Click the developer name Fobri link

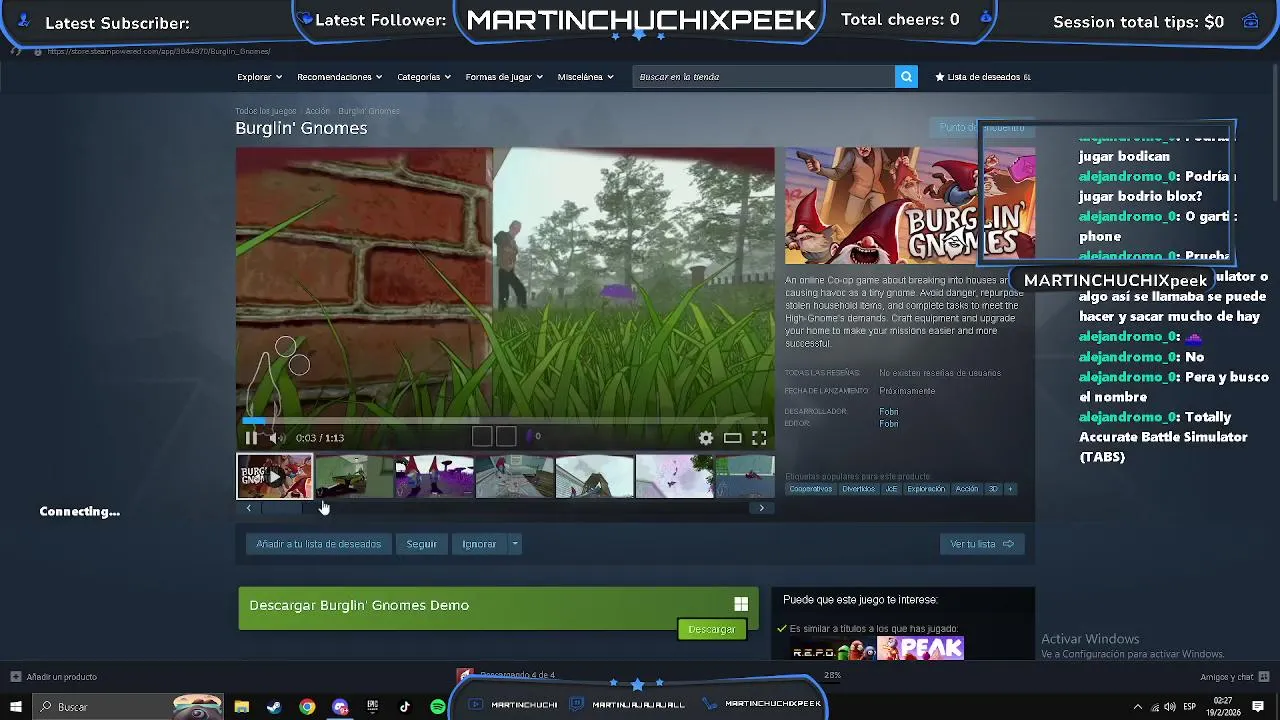pos(888,411)
